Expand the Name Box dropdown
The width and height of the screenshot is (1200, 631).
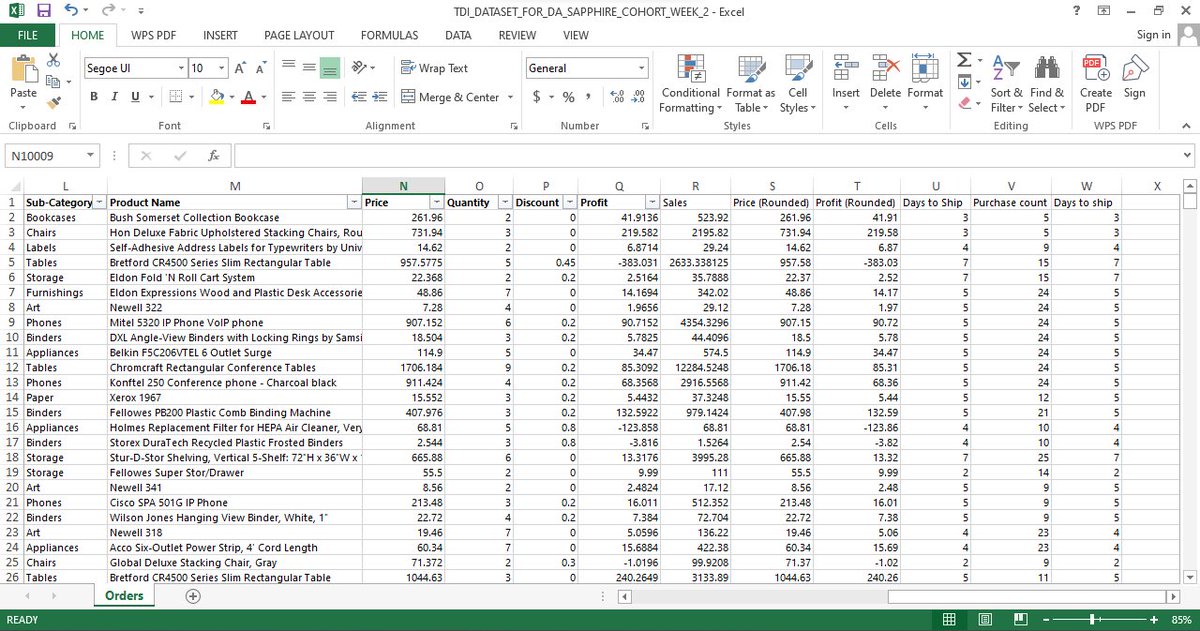coord(91,156)
